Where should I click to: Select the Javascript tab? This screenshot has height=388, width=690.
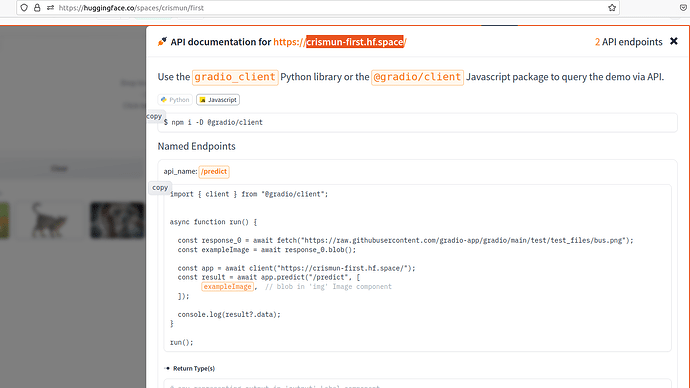pyautogui.click(x=218, y=100)
